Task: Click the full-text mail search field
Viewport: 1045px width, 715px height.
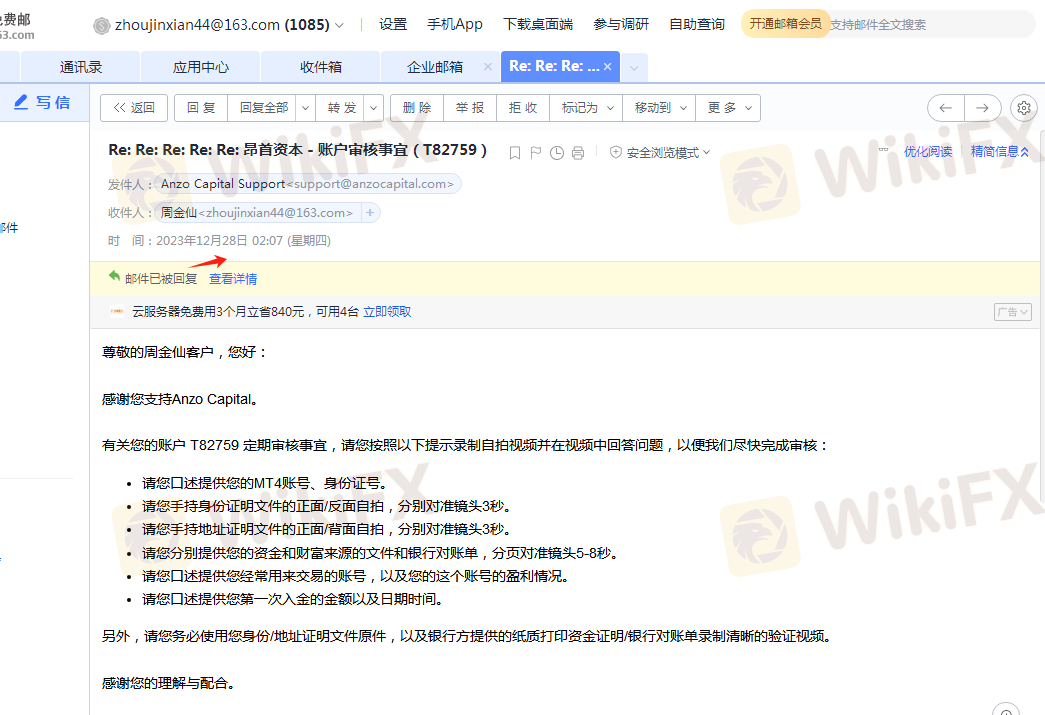Action: (930, 25)
